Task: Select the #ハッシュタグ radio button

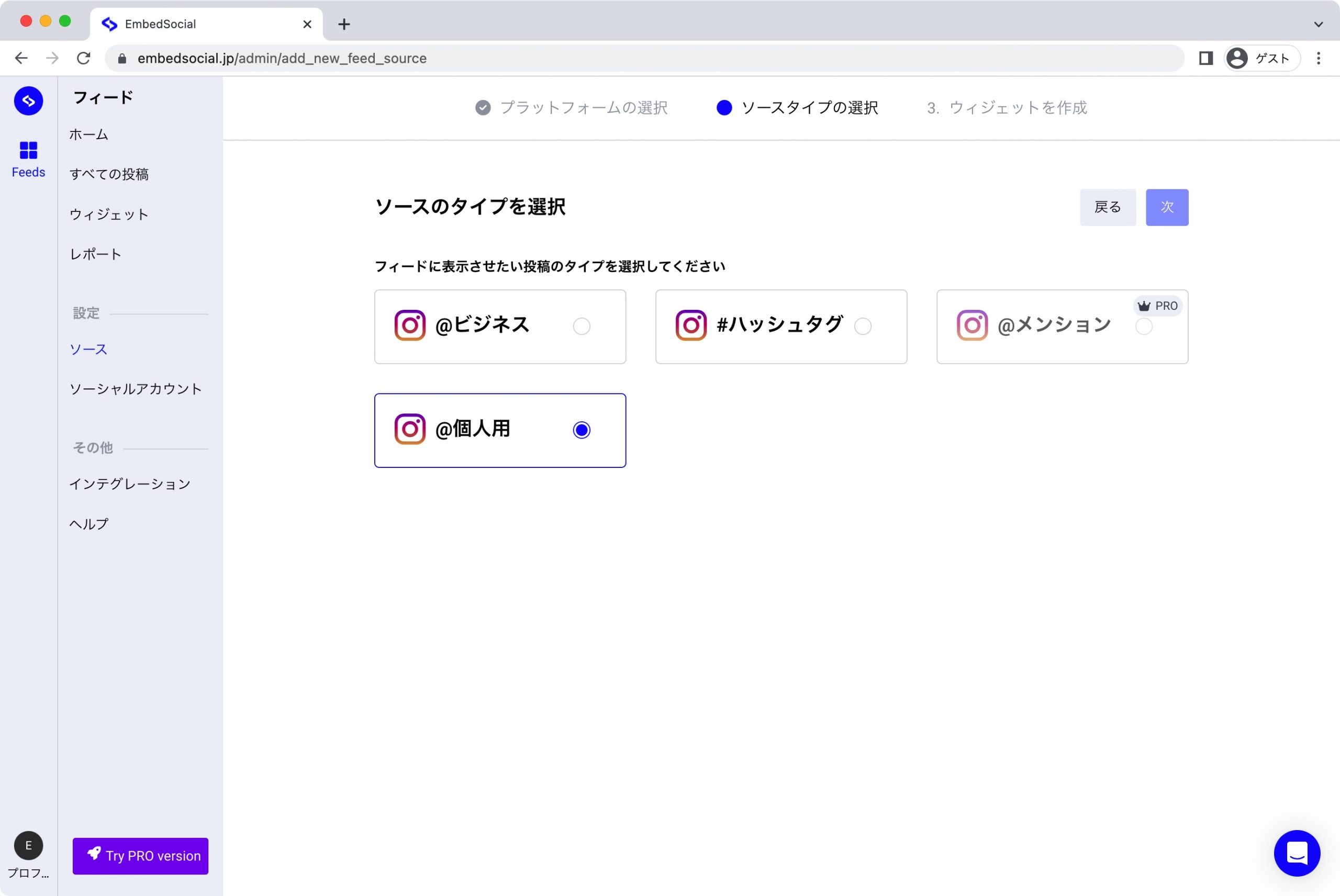Action: pos(862,326)
